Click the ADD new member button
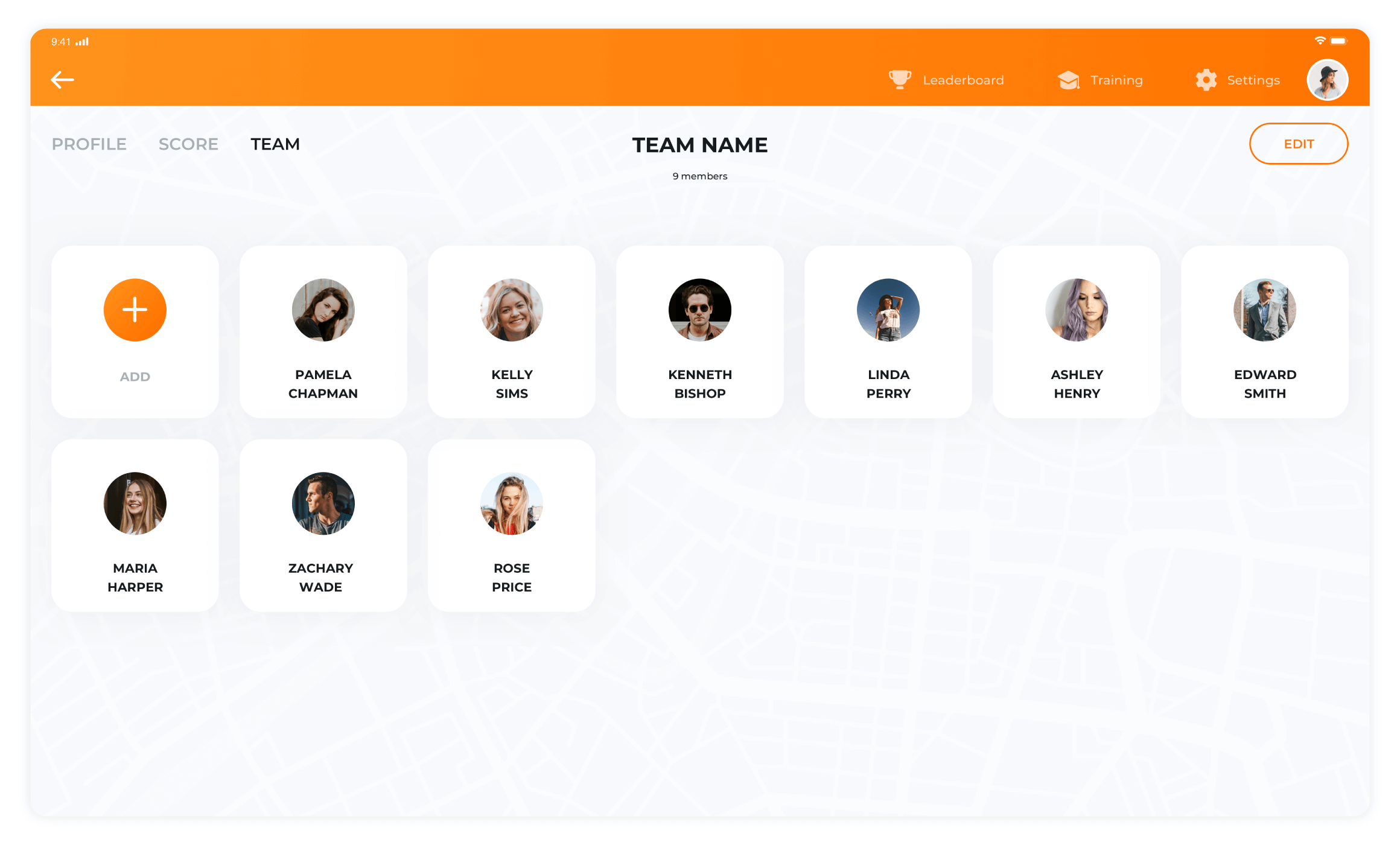This screenshot has width=1400, height=845. point(134,310)
